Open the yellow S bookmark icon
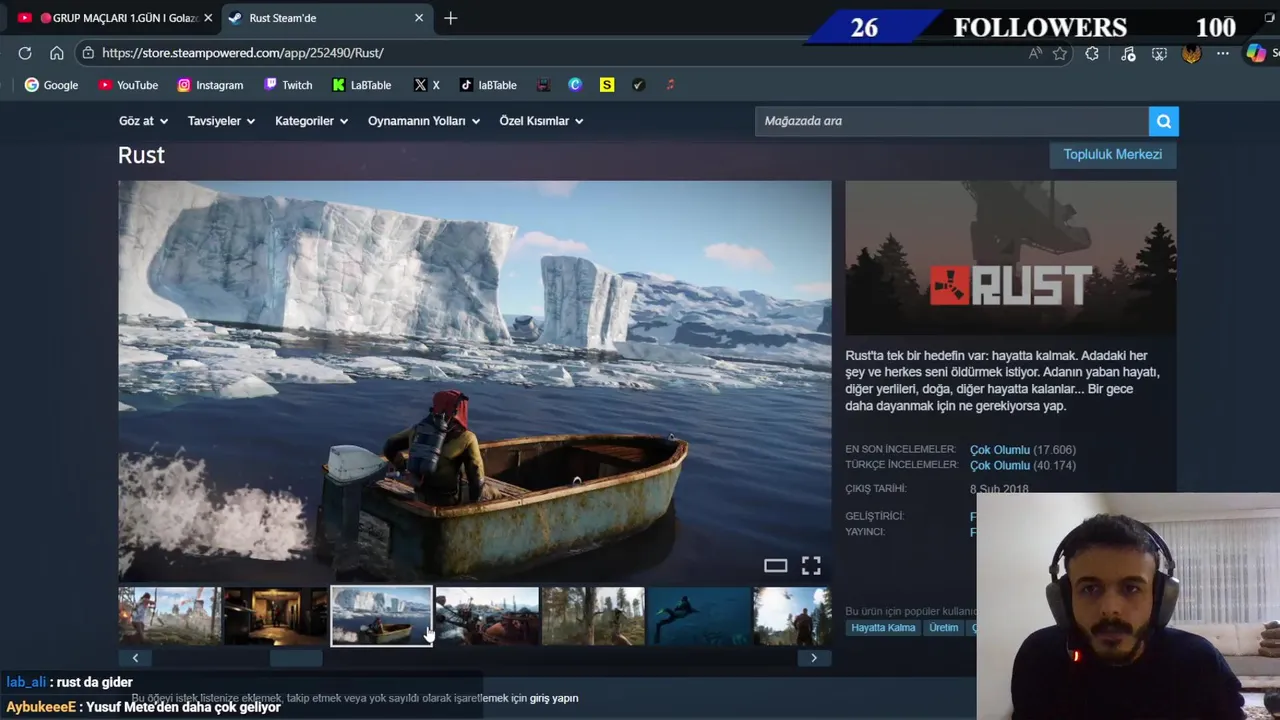This screenshot has width=1280, height=720. pyautogui.click(x=607, y=85)
